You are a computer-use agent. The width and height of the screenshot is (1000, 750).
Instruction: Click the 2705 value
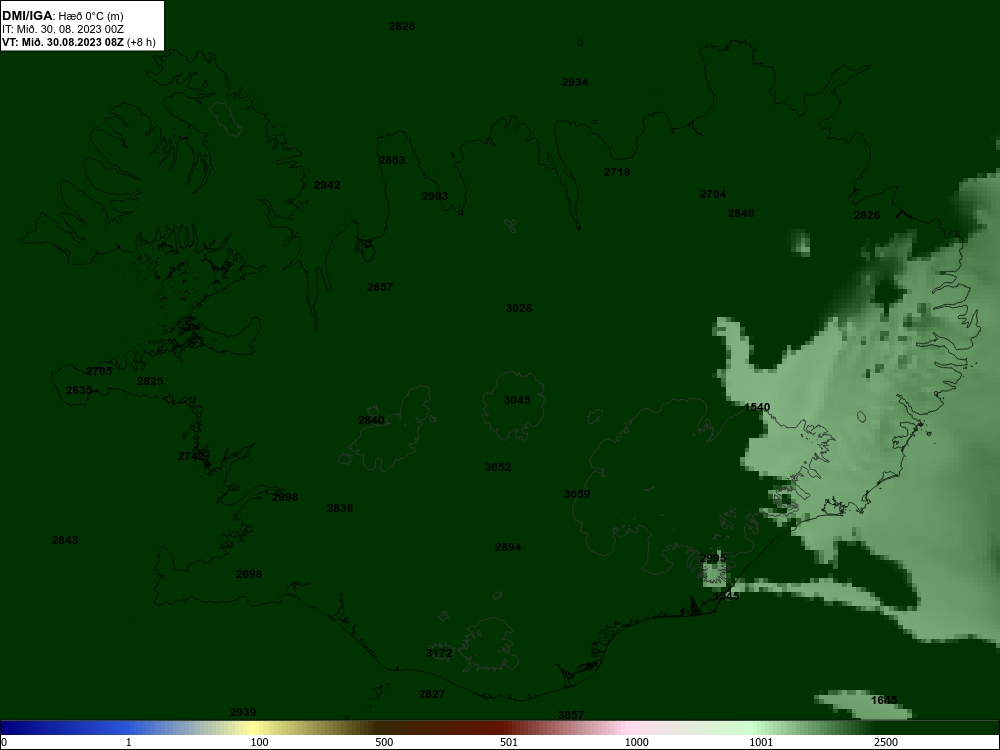click(99, 371)
